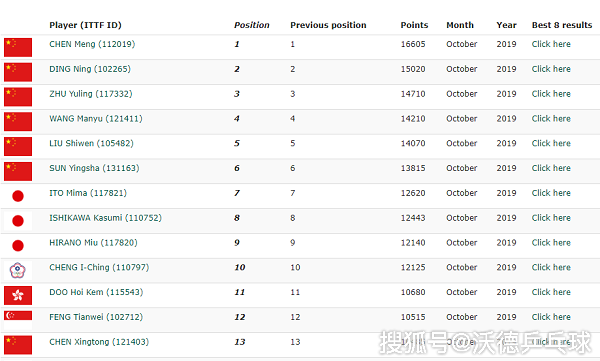Click 'Click here' for CHEN Meng's best results
This screenshot has height=361, width=600.
551,44
